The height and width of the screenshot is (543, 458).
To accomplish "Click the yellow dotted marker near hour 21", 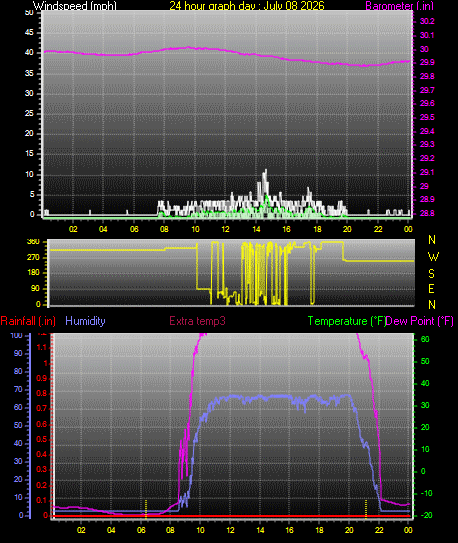I will coord(366,509).
